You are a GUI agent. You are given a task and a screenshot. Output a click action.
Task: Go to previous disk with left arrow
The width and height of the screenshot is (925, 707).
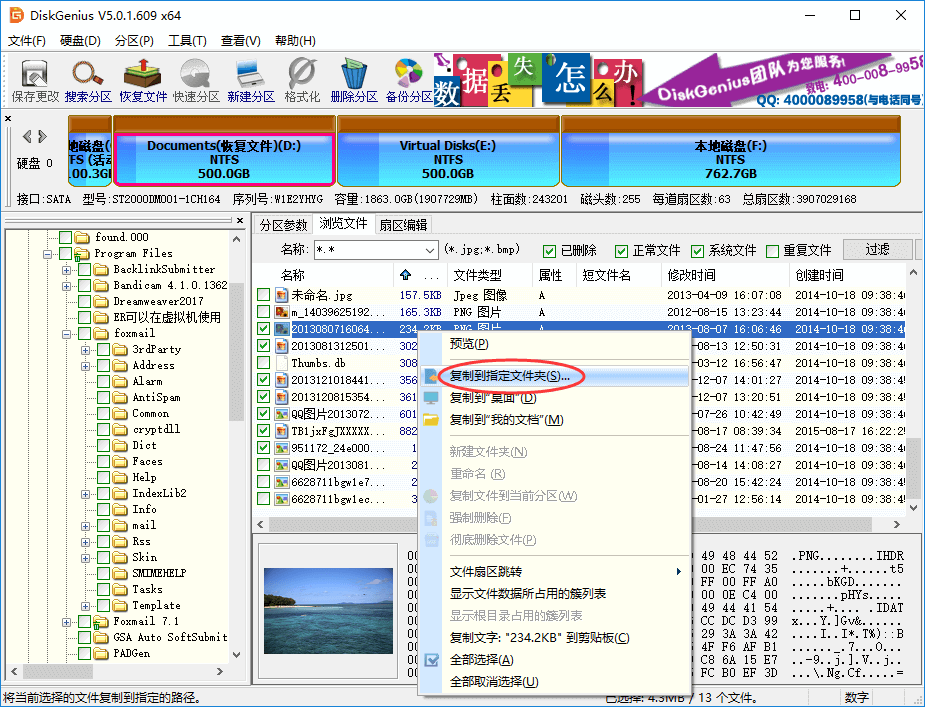[27, 137]
